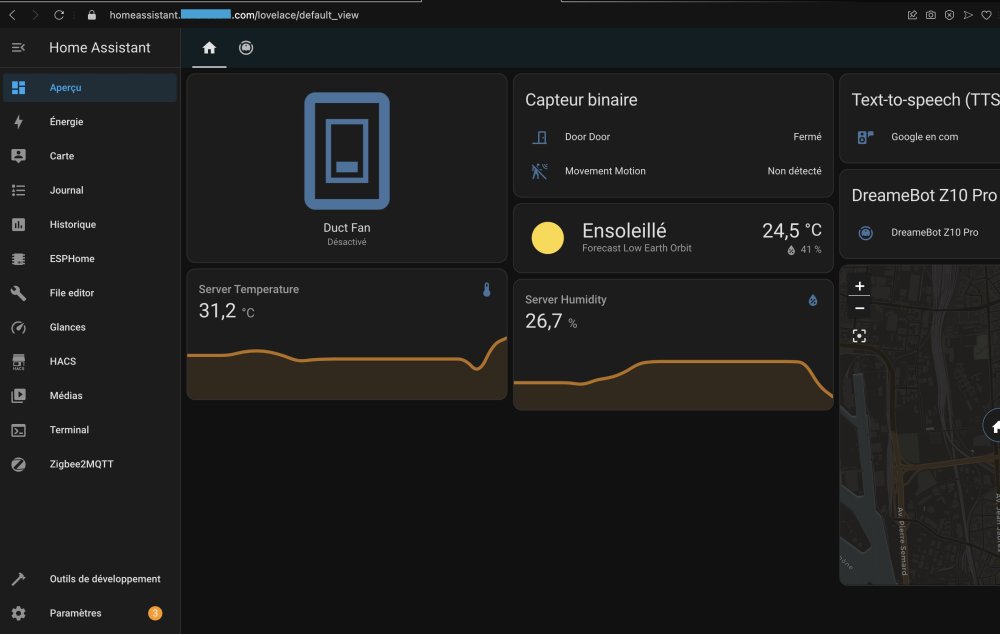Open the Door Door entity row label
This screenshot has height=634, width=1000.
coord(587,136)
